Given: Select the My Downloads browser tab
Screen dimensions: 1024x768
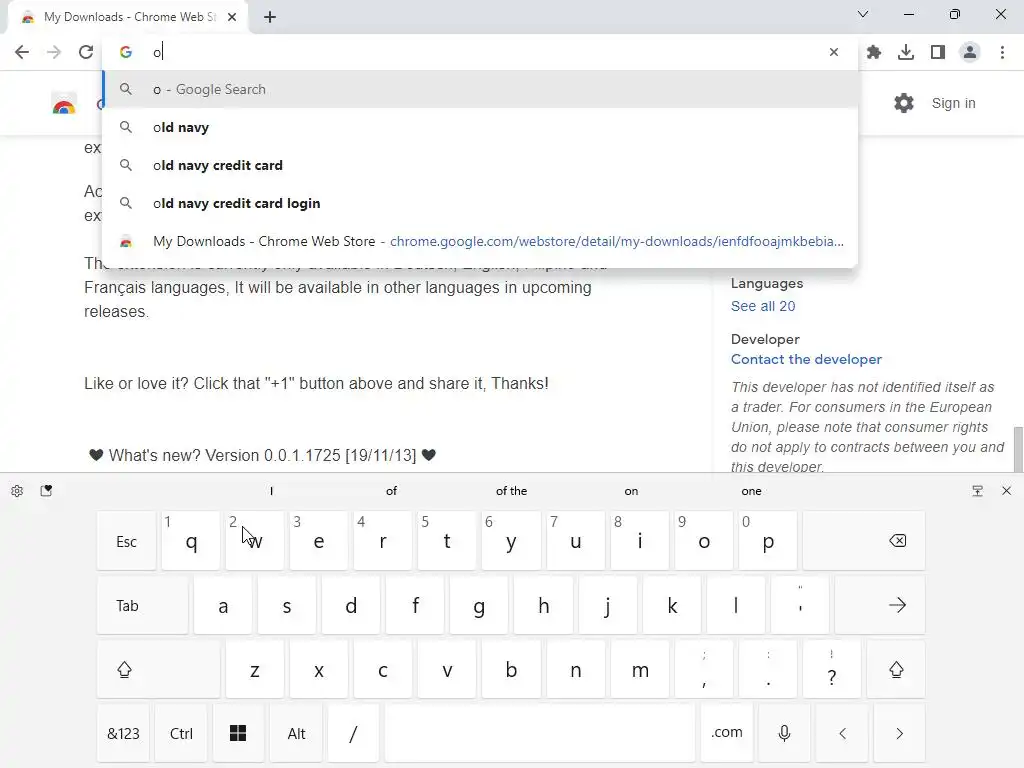Looking at the screenshot, I should pos(128,18).
